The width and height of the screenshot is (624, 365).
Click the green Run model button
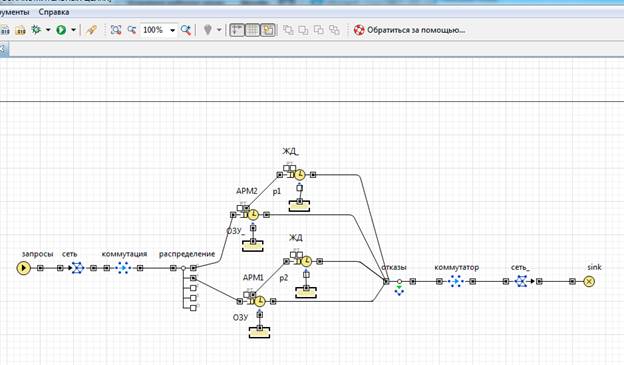[x=61, y=30]
